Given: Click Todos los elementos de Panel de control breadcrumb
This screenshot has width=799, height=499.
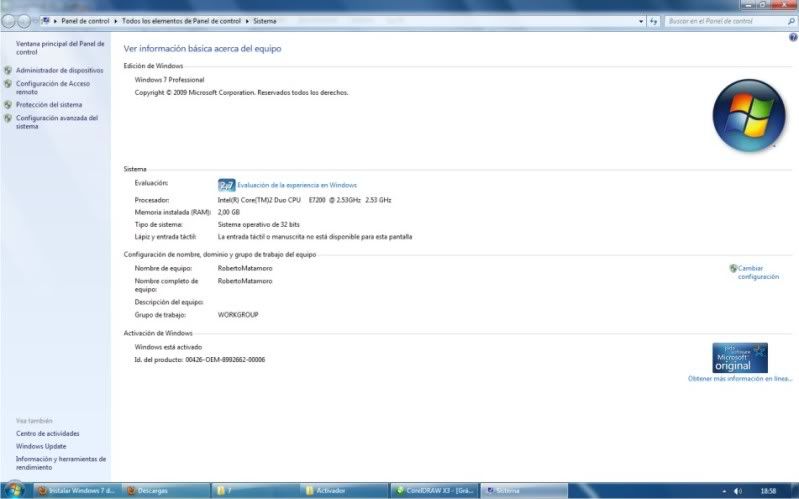Looking at the screenshot, I should pyautogui.click(x=181, y=21).
